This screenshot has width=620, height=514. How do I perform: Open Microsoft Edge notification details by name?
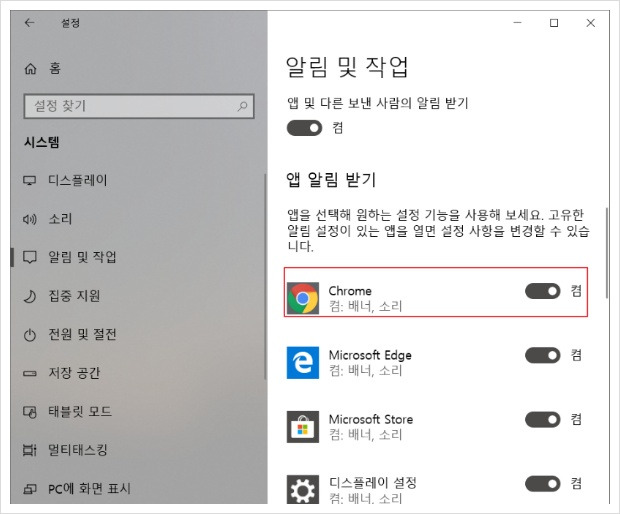point(370,355)
